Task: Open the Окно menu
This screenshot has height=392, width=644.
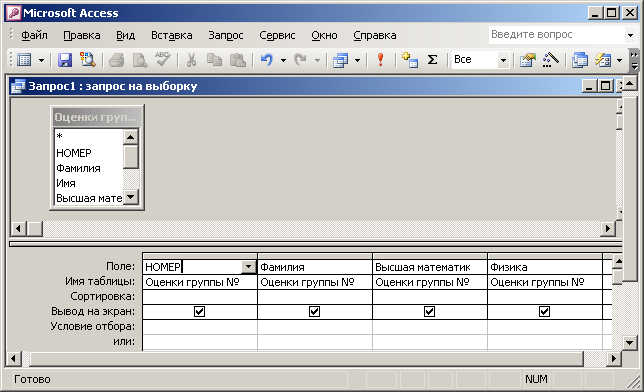Action: point(324,35)
